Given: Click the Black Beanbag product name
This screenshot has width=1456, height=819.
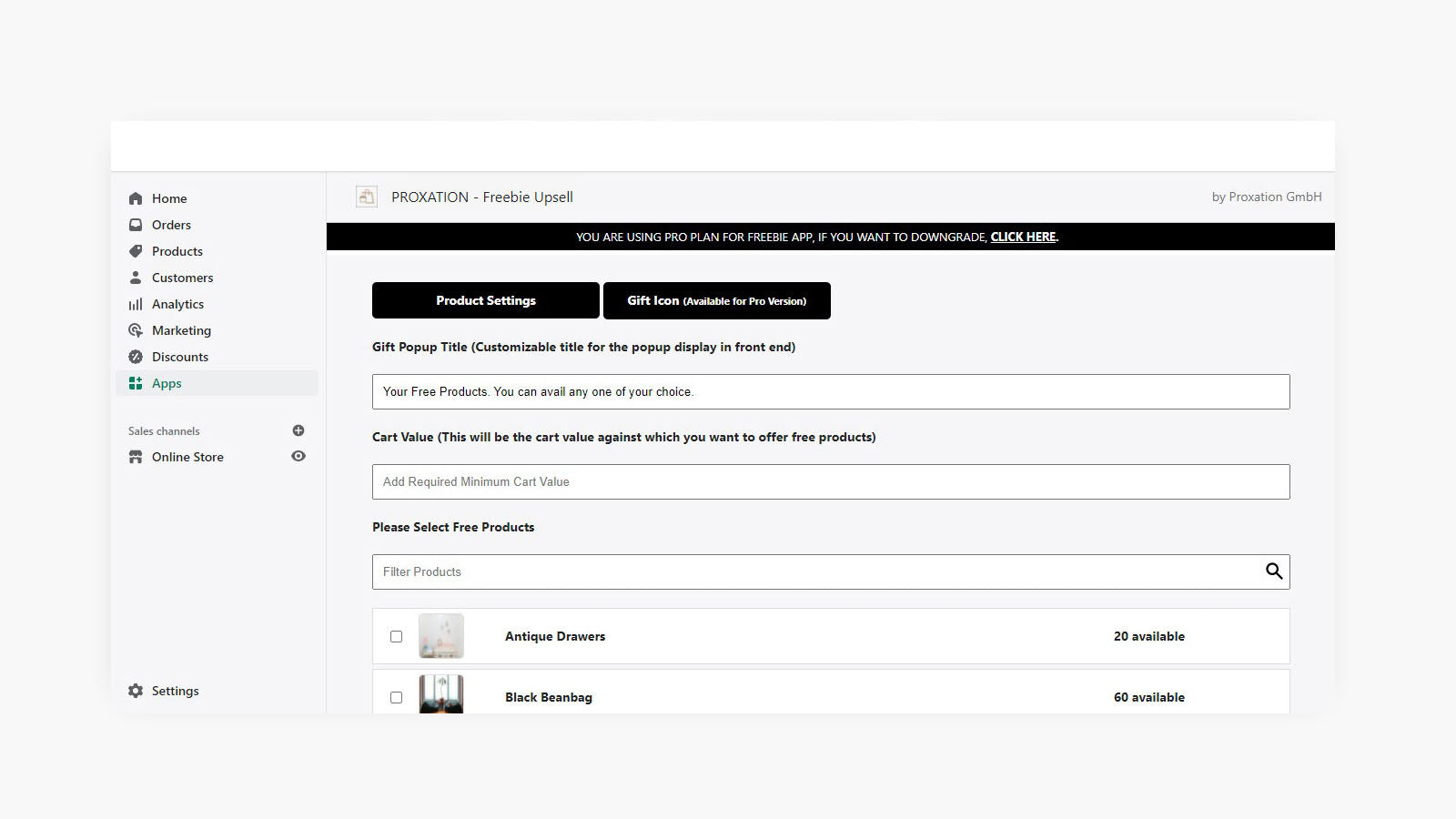Looking at the screenshot, I should (549, 697).
